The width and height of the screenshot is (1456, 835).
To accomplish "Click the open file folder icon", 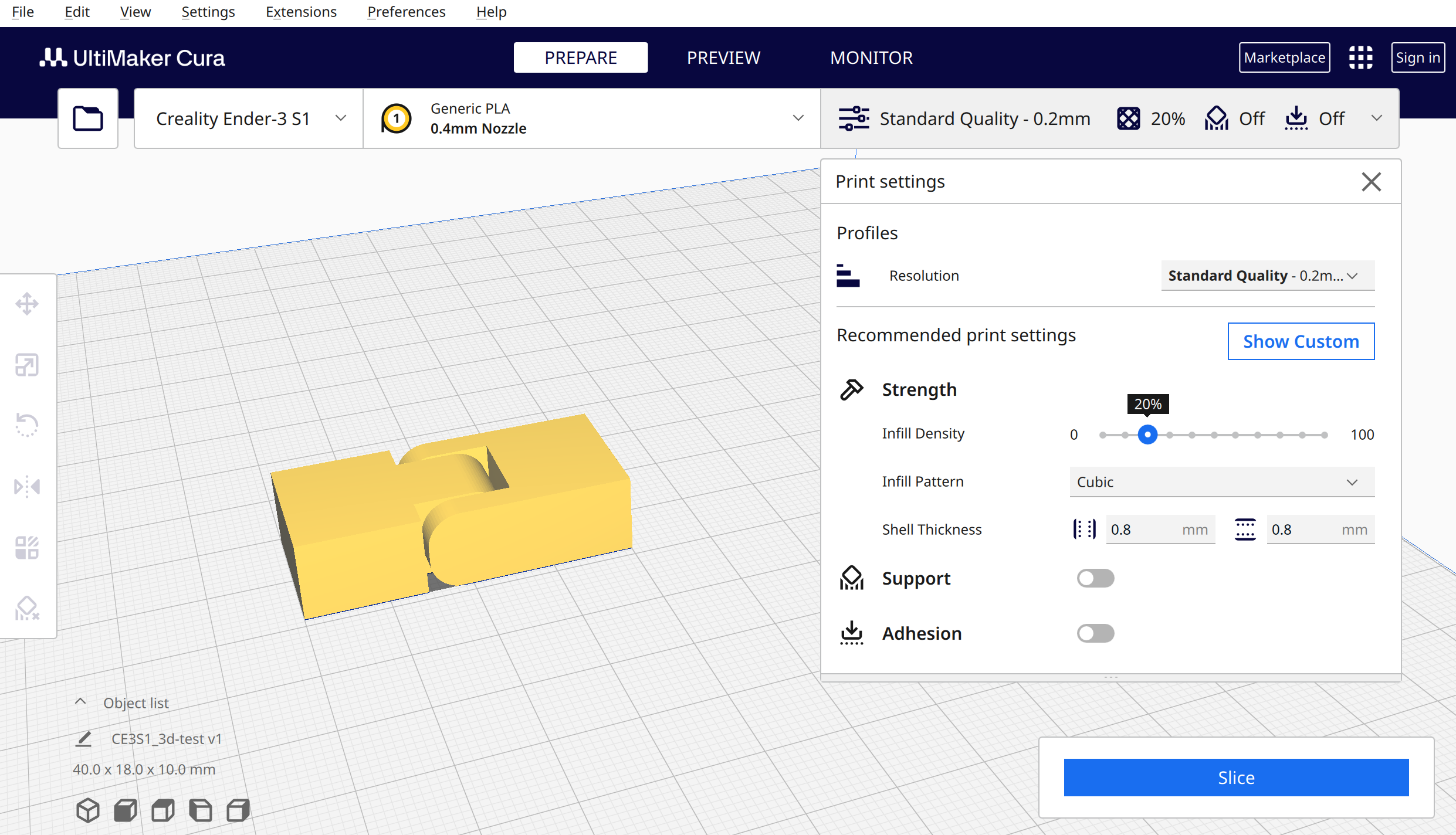I will point(88,118).
